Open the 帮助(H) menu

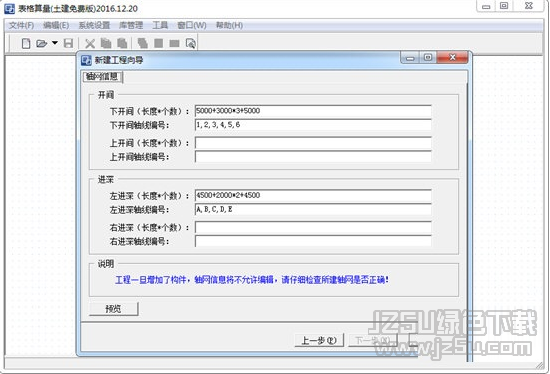pos(229,25)
